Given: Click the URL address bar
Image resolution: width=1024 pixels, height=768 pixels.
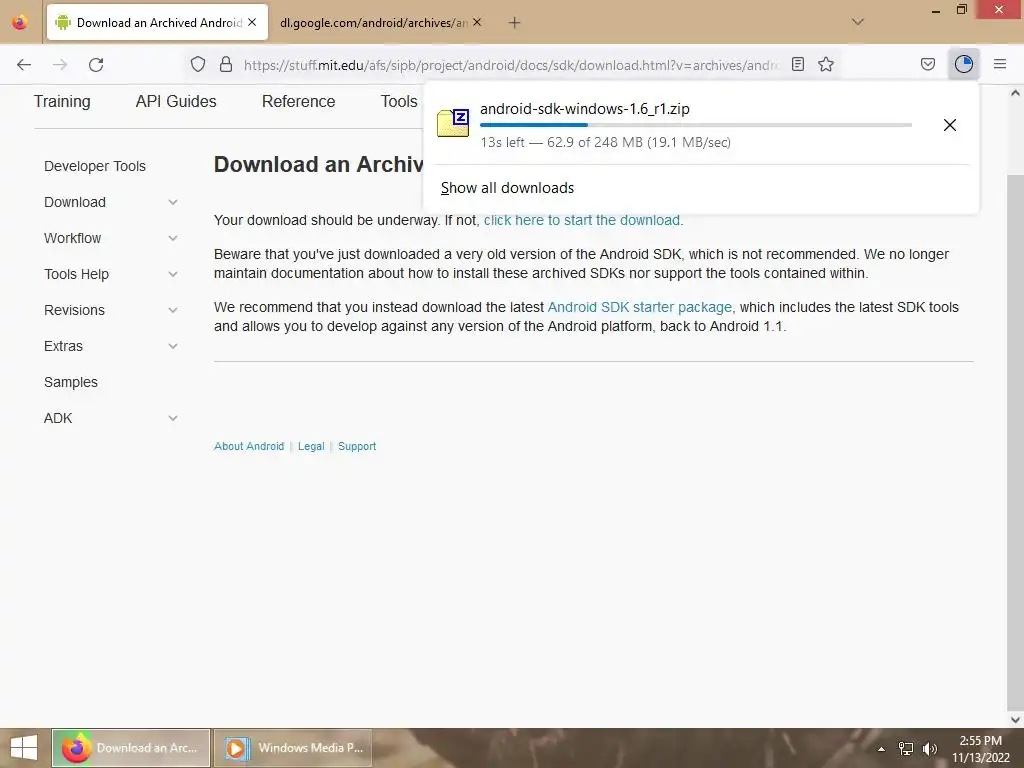Looking at the screenshot, I should 511,65.
